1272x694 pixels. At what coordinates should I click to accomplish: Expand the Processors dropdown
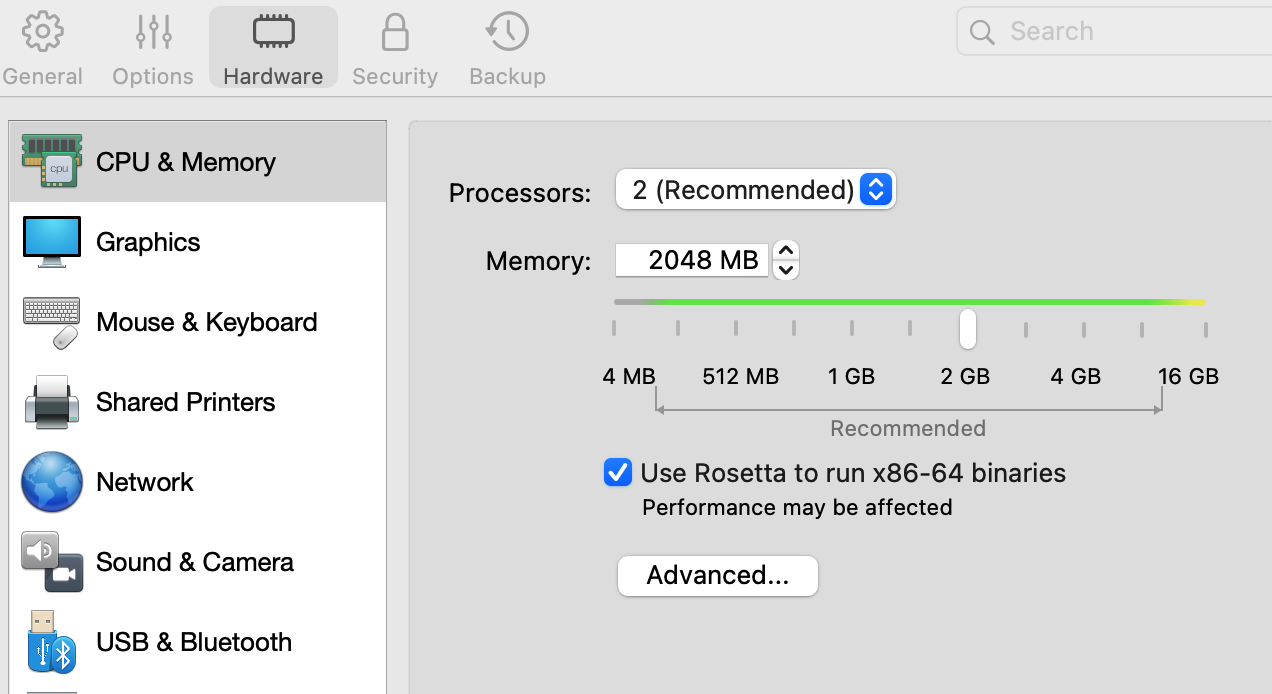755,190
